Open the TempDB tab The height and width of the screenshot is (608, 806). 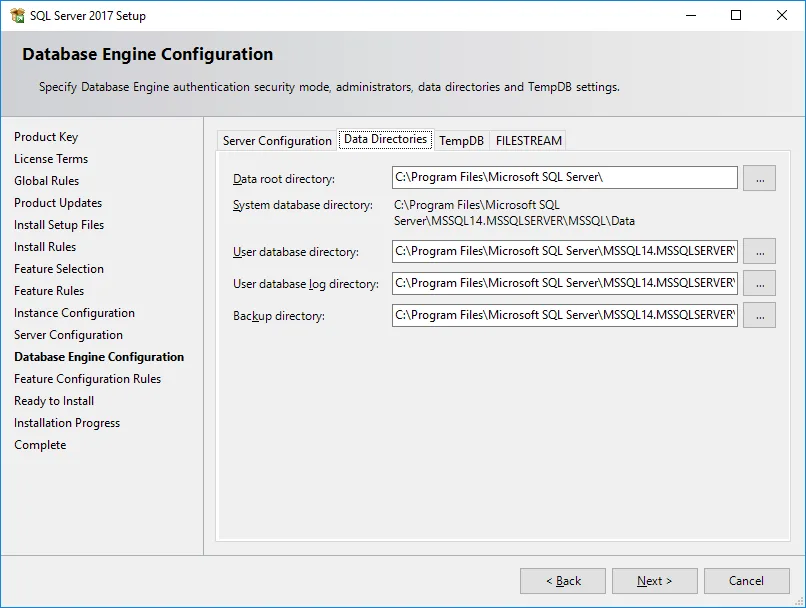coord(462,141)
